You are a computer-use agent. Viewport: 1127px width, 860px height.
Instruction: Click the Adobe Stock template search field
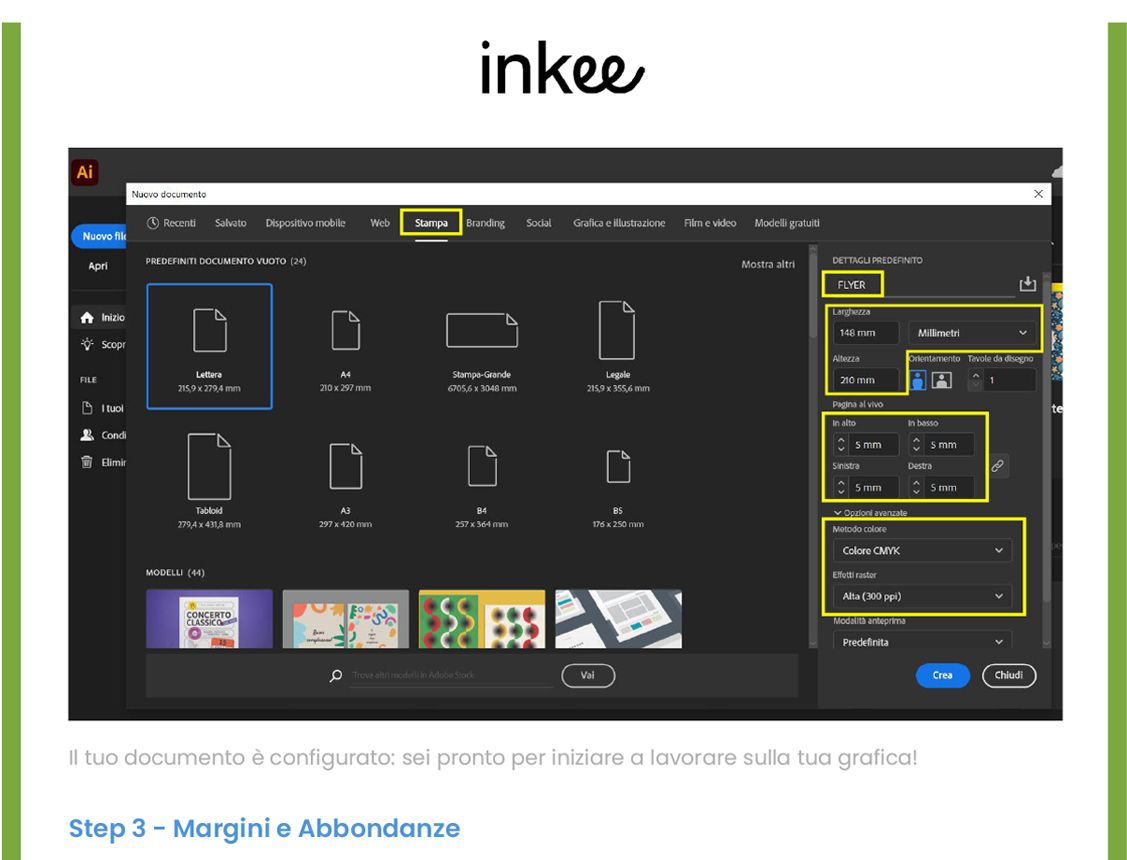point(451,675)
